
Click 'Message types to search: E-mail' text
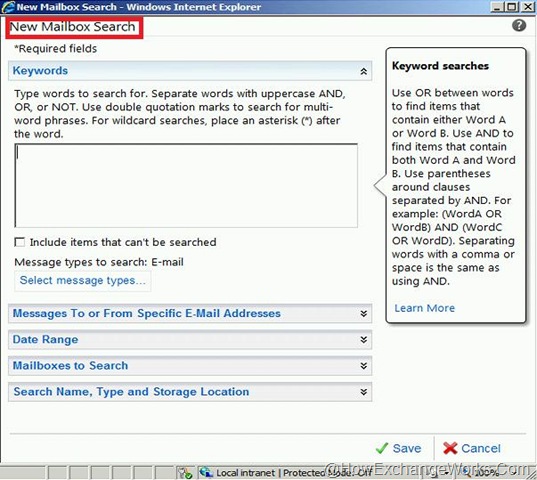point(99,262)
